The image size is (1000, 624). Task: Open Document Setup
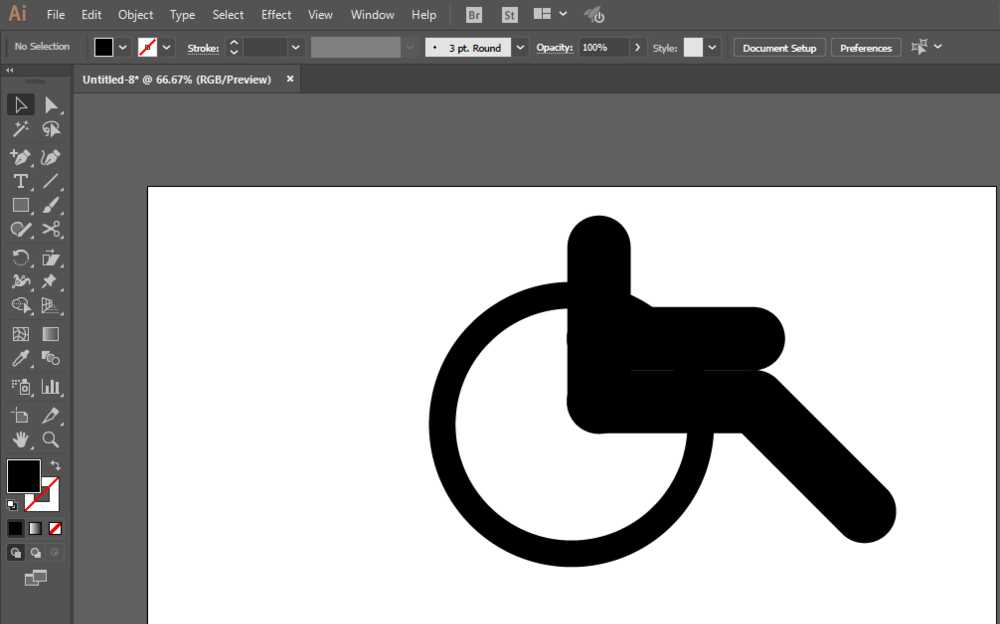779,47
